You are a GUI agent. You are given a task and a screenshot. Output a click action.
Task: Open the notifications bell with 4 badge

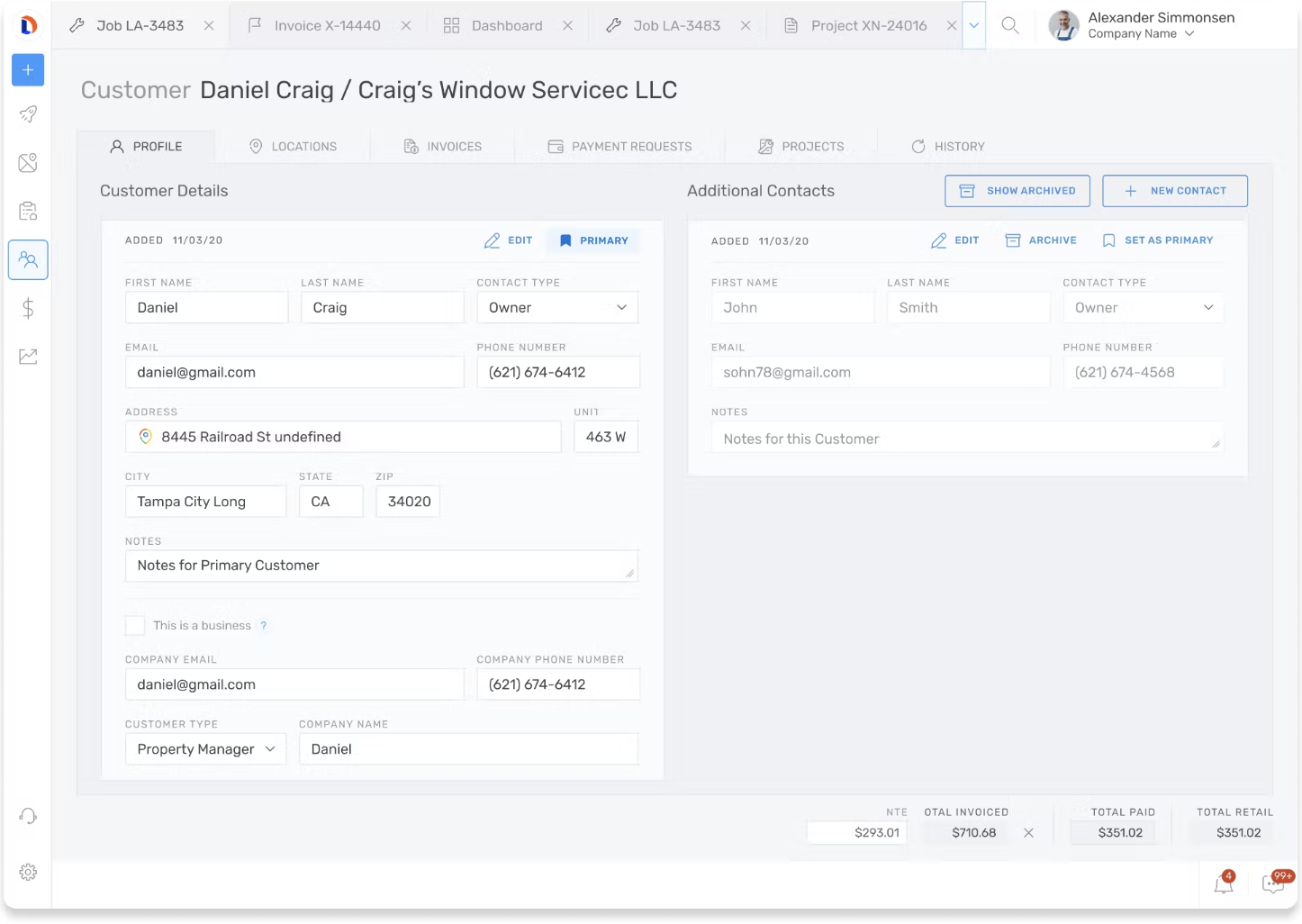click(1225, 883)
